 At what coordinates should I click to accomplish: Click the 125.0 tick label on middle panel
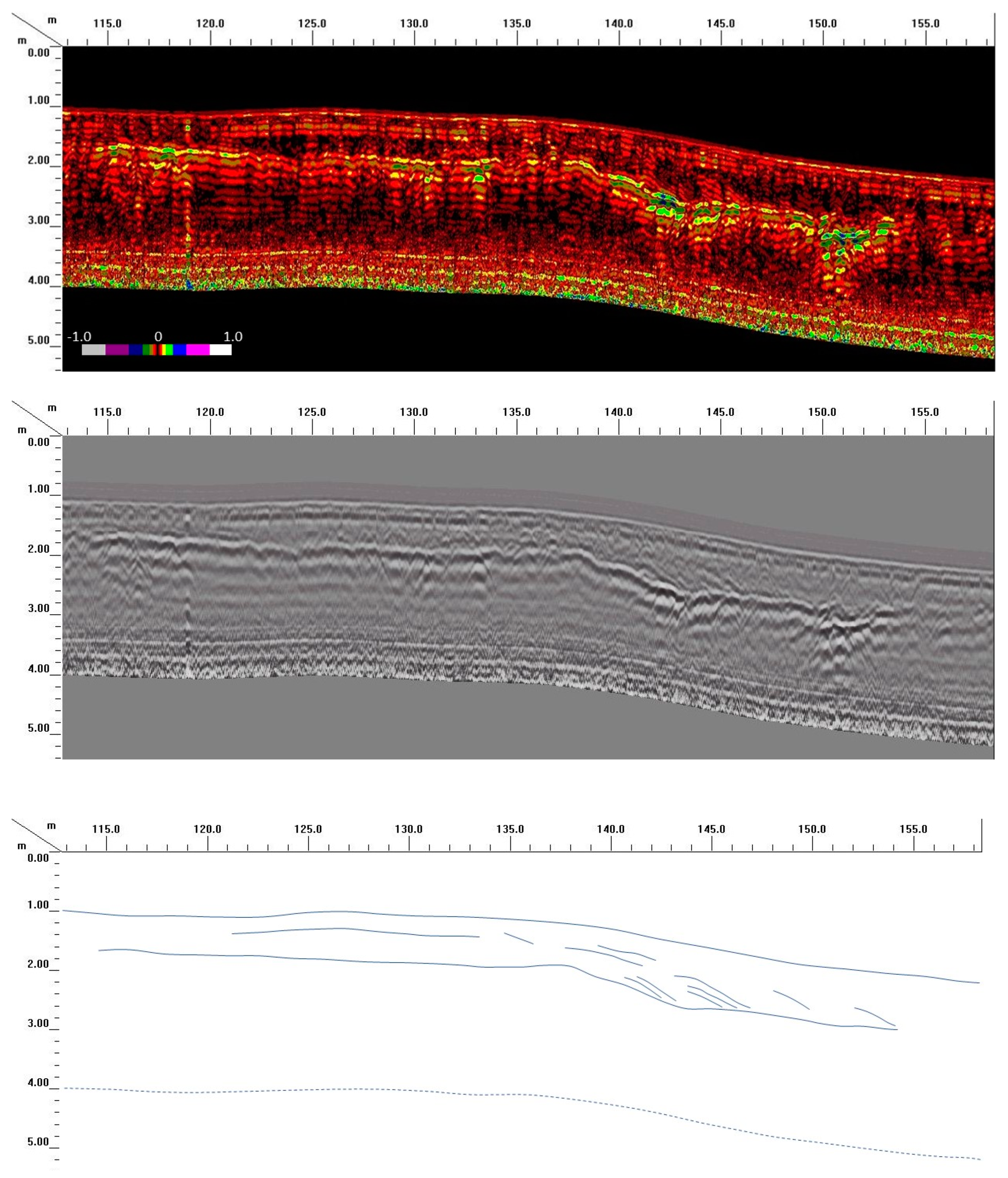[x=312, y=412]
